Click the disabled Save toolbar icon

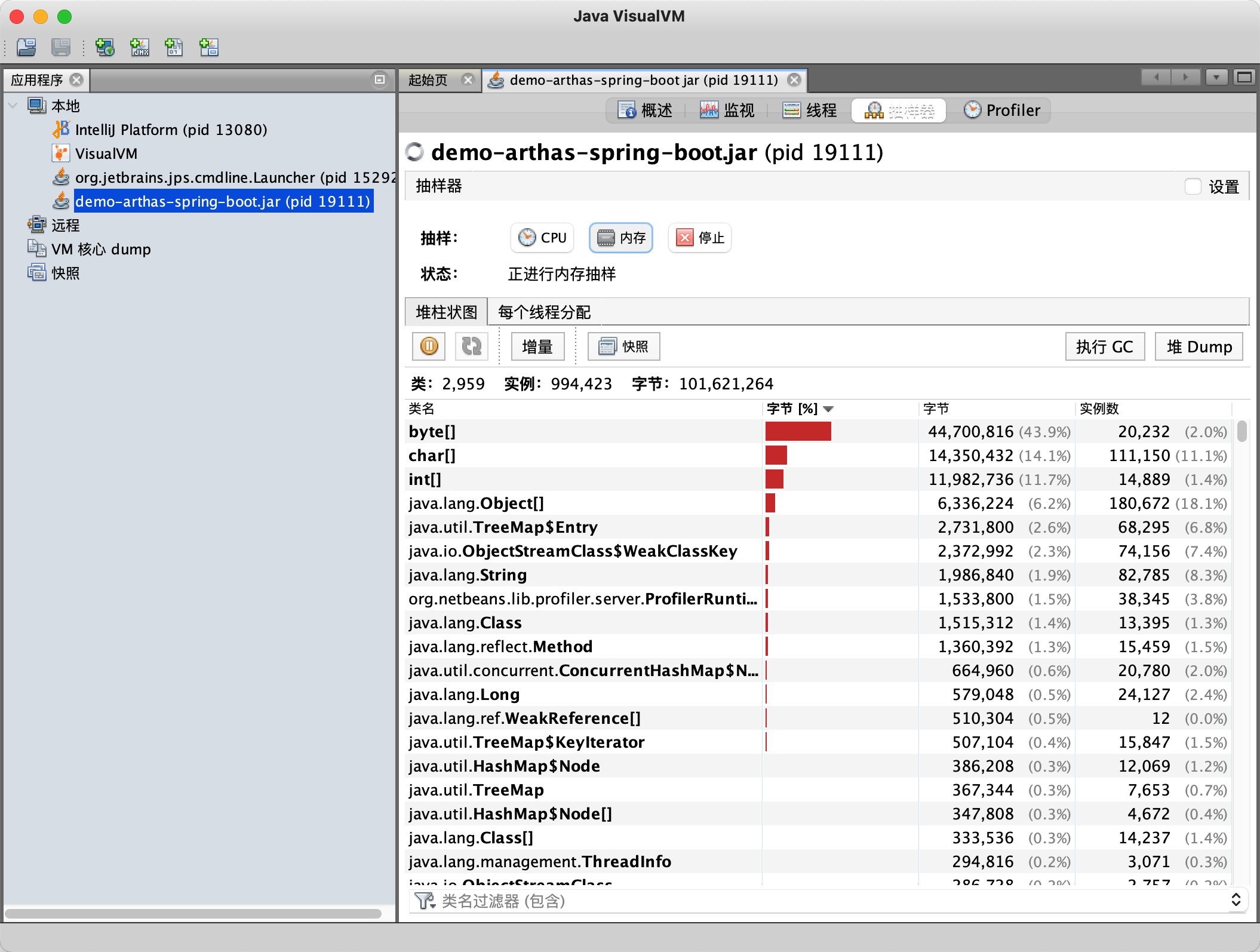tap(61, 47)
